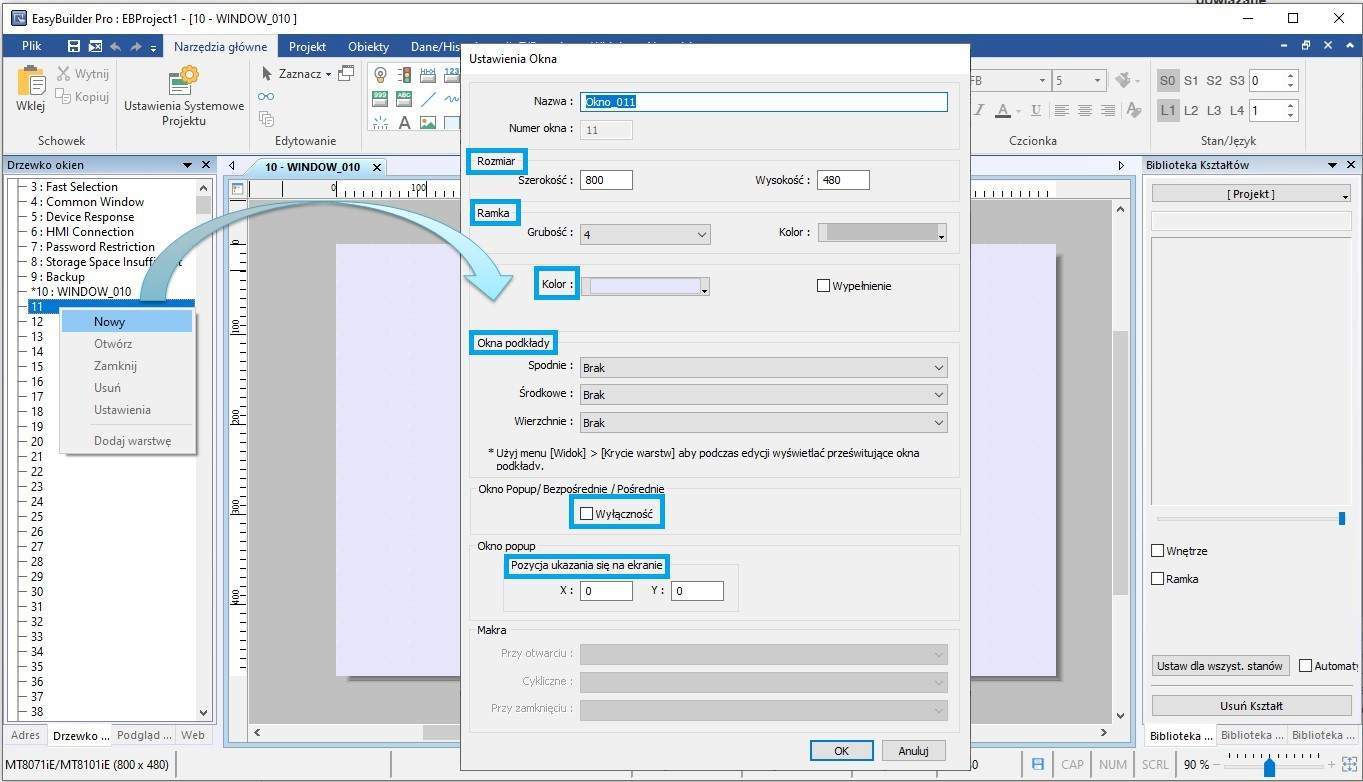The height and width of the screenshot is (782, 1363).
Task: Open the Środkowe underlay dropdown
Action: (x=763, y=395)
